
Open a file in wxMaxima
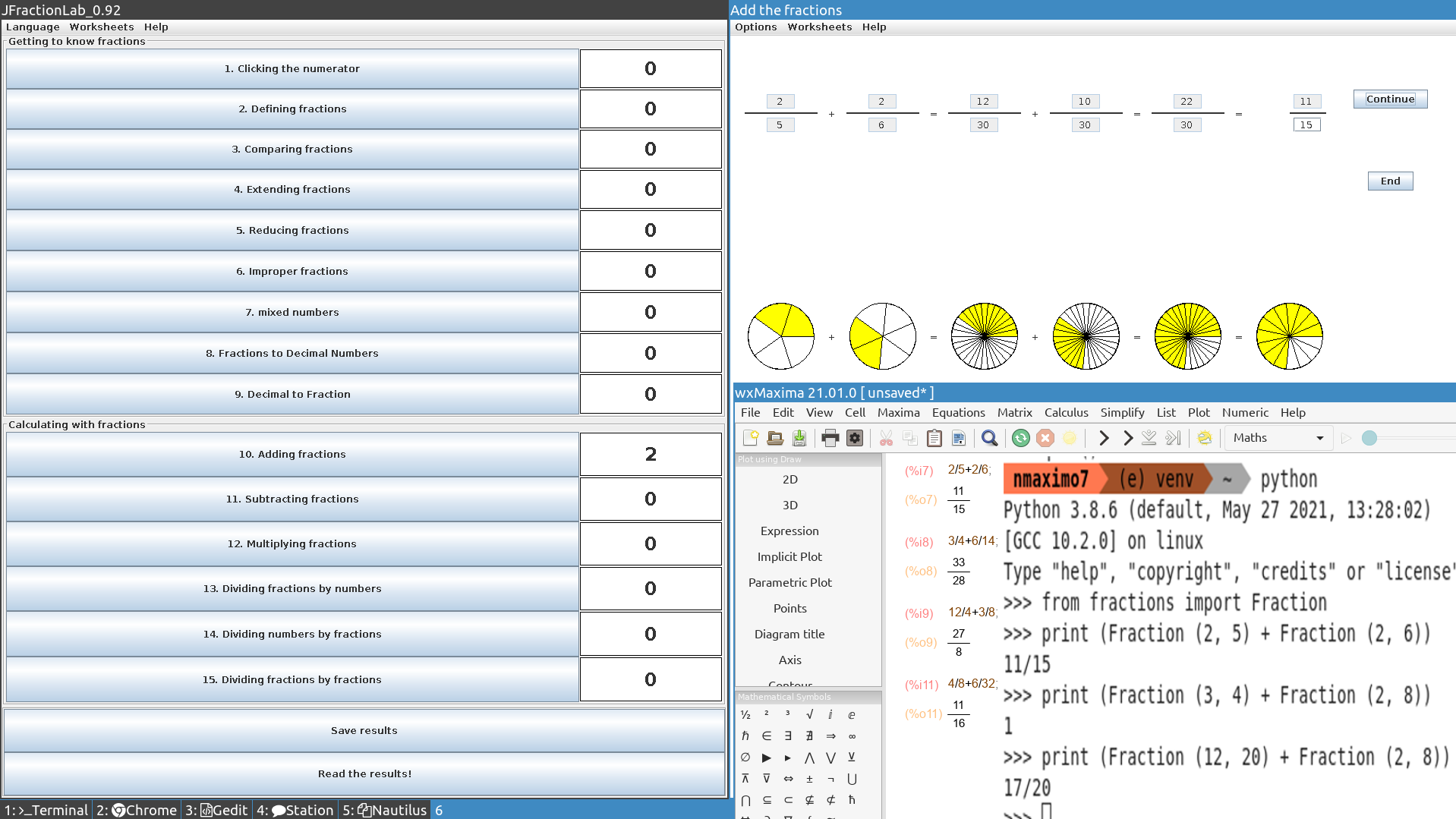coord(775,438)
